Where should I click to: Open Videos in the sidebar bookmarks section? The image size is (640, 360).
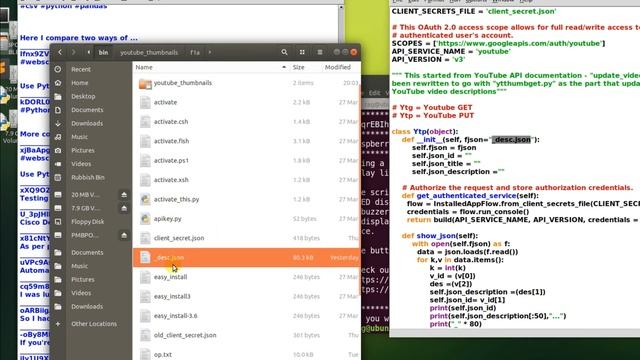point(81,293)
